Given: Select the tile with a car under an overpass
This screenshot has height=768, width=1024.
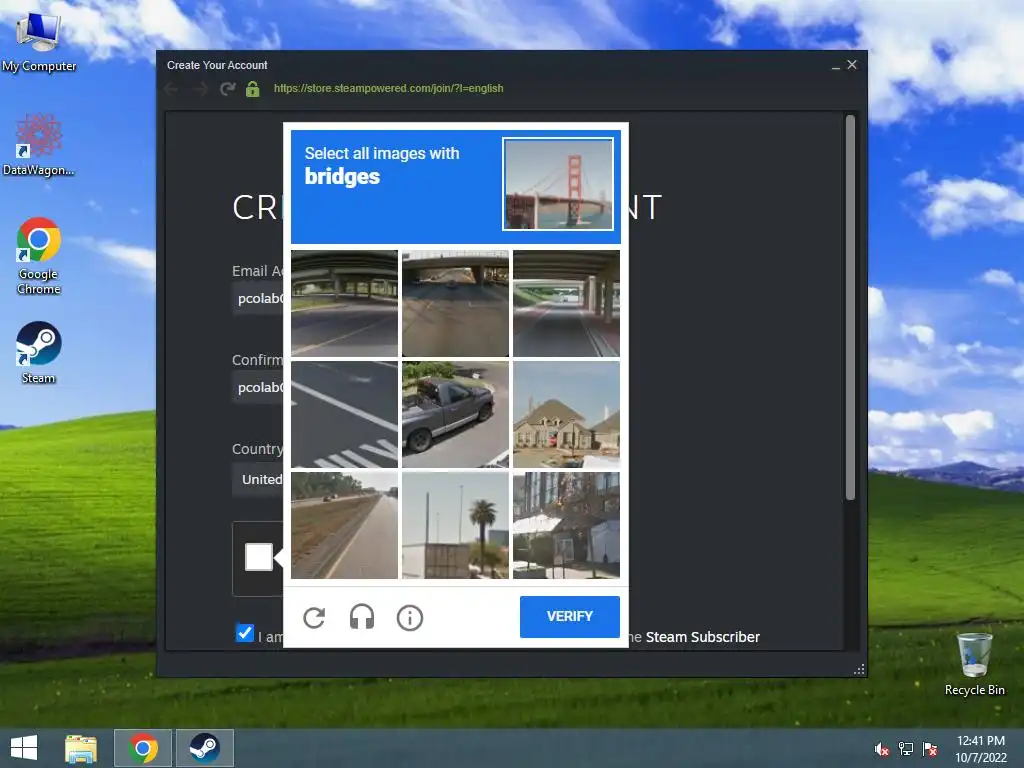Looking at the screenshot, I should (x=455, y=304).
